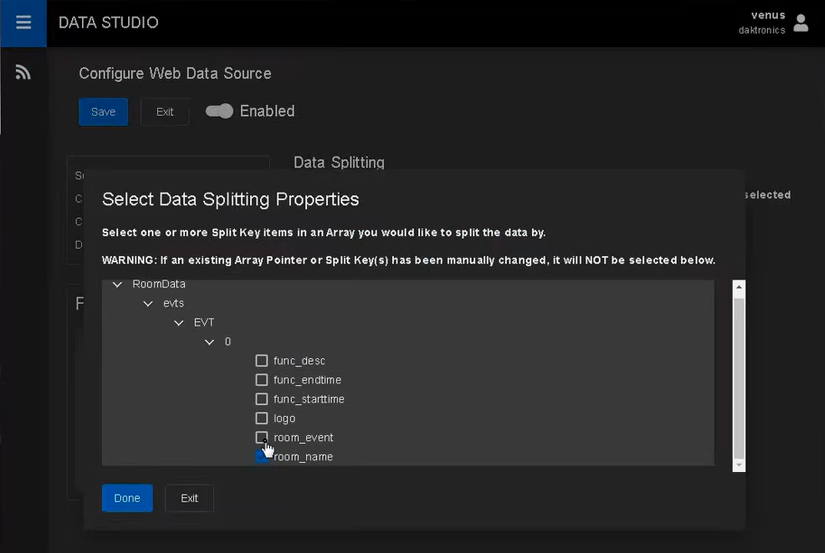Click the DATA STUDIO title
The height and width of the screenshot is (553, 825).
point(108,23)
